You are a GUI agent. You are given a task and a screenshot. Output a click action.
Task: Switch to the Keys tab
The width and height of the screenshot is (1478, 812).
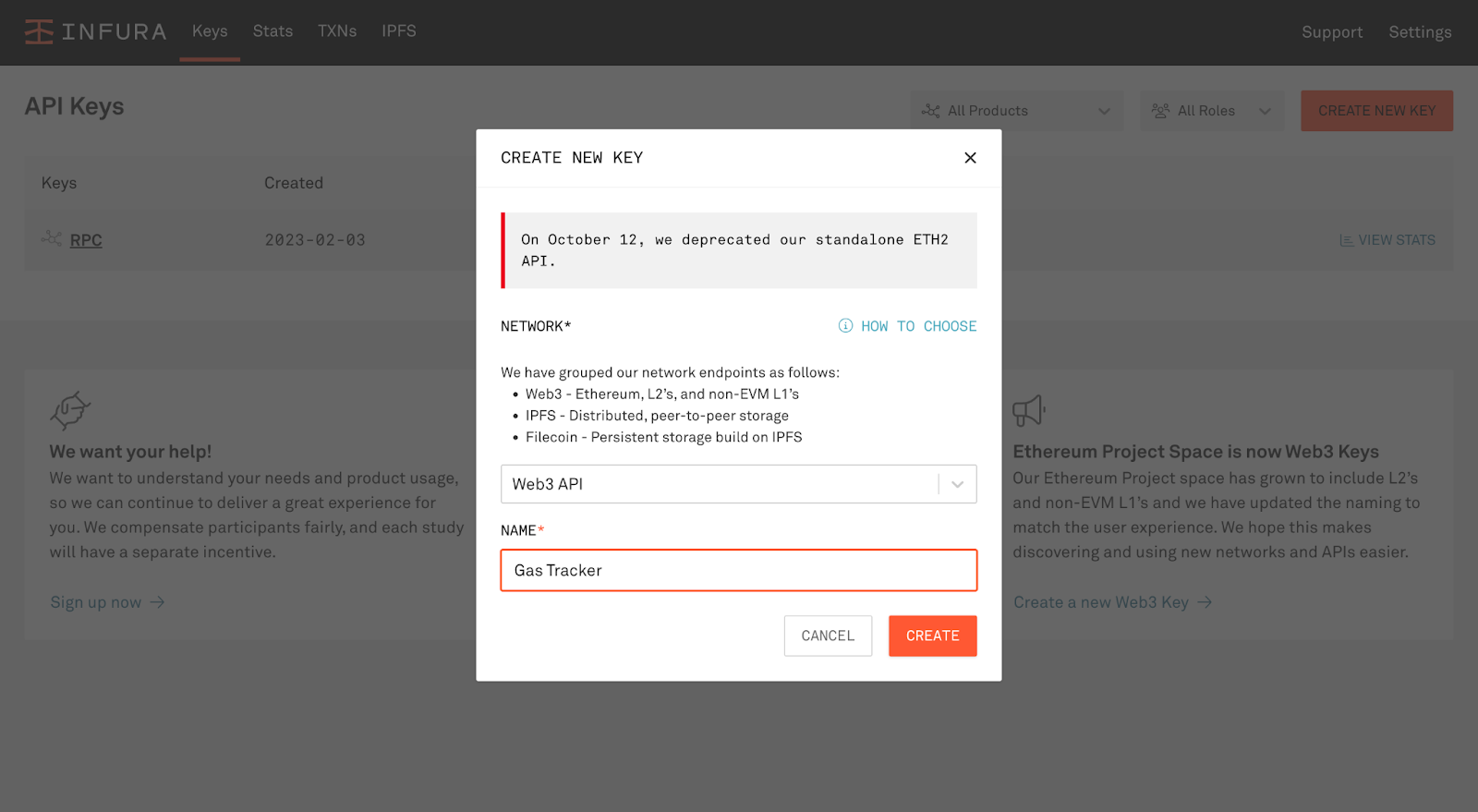210,31
